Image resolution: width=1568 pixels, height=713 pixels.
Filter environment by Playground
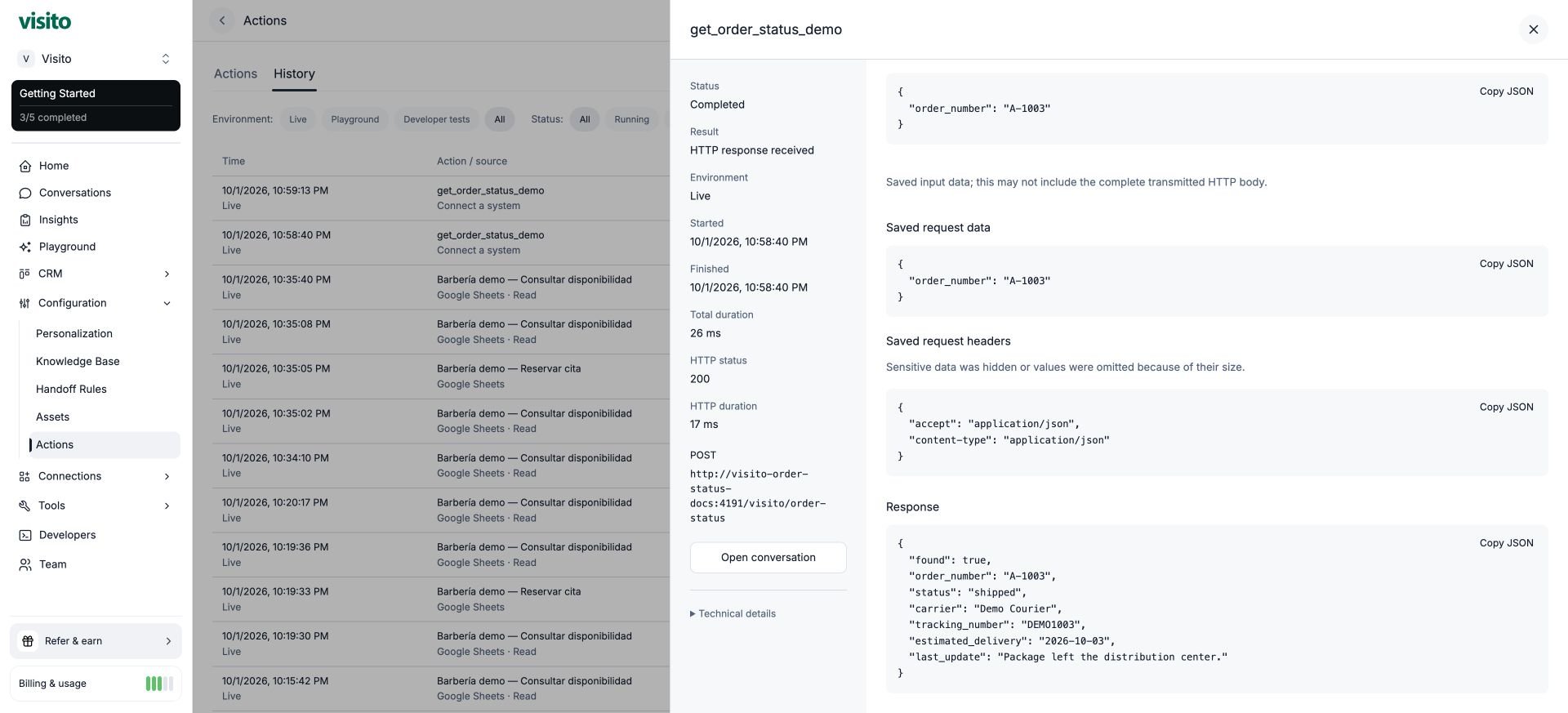tap(355, 119)
